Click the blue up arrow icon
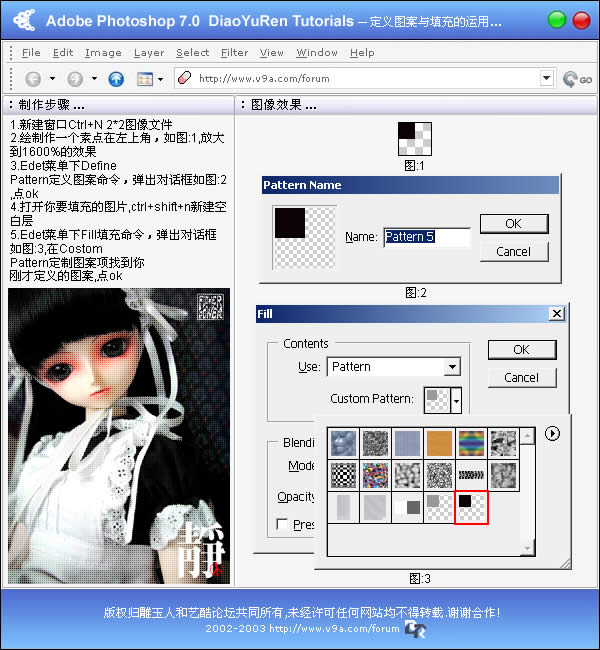Image resolution: width=600 pixels, height=650 pixels. click(x=116, y=78)
